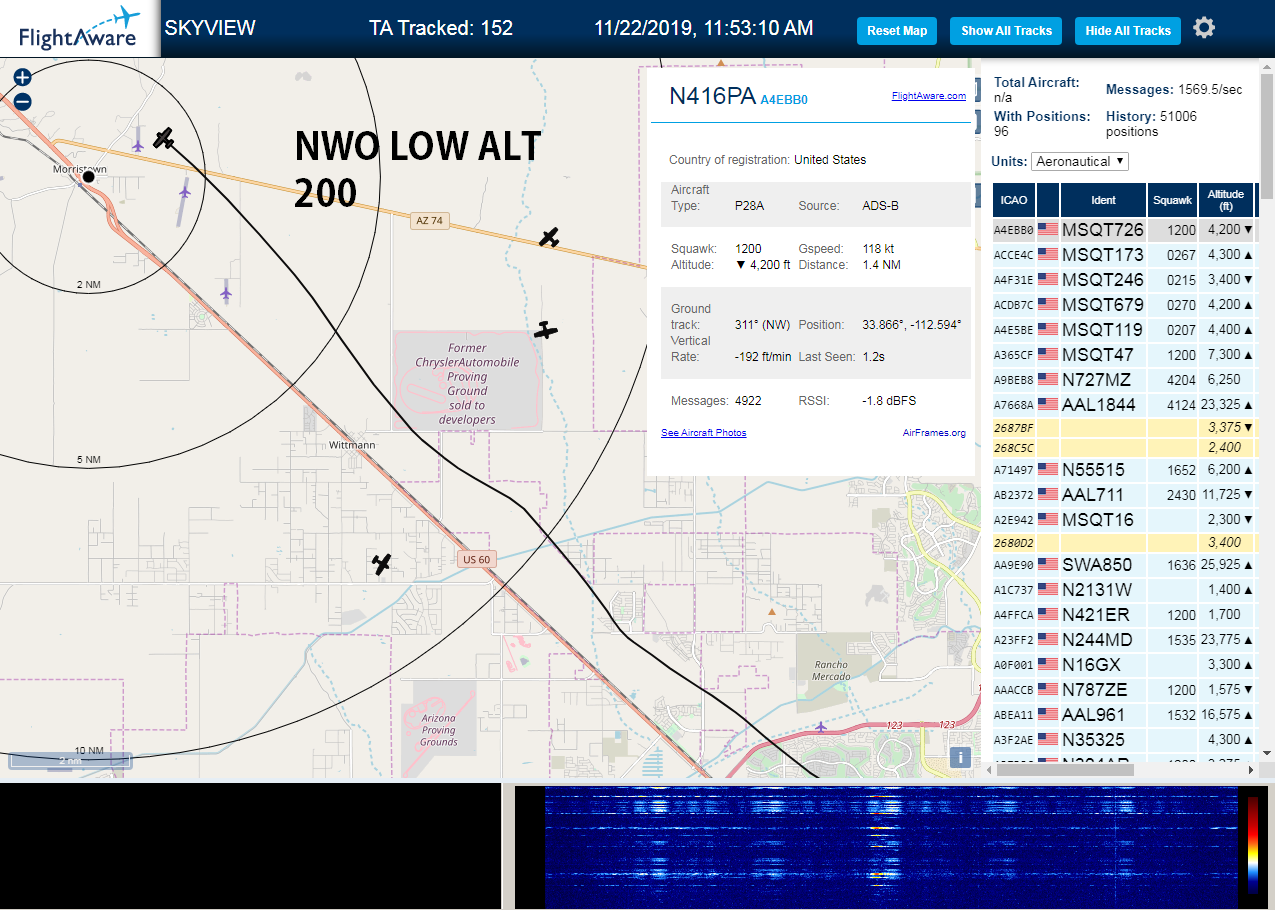
Task: Open map attribution info button
Action: [x=960, y=757]
